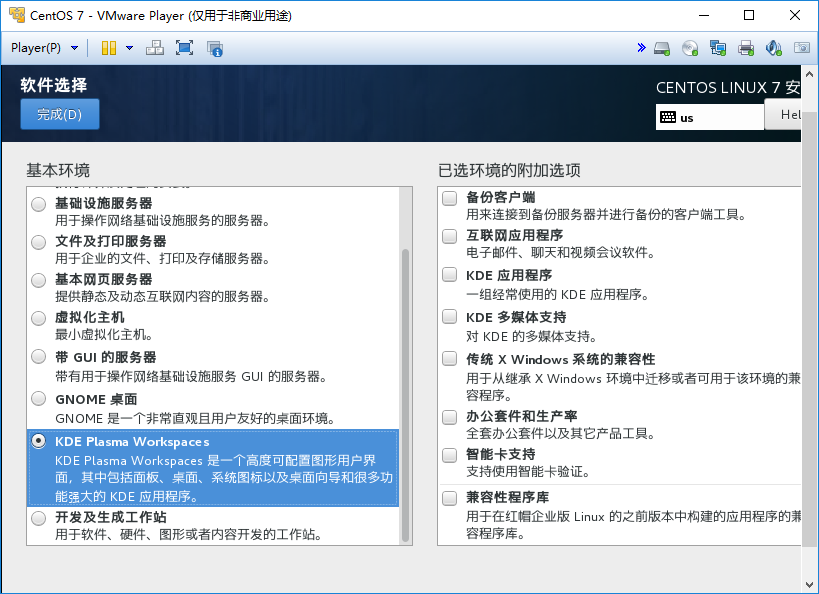This screenshot has height=594, width=819.
Task: Click the Player(P) dropdown arrow
Action: 74,48
